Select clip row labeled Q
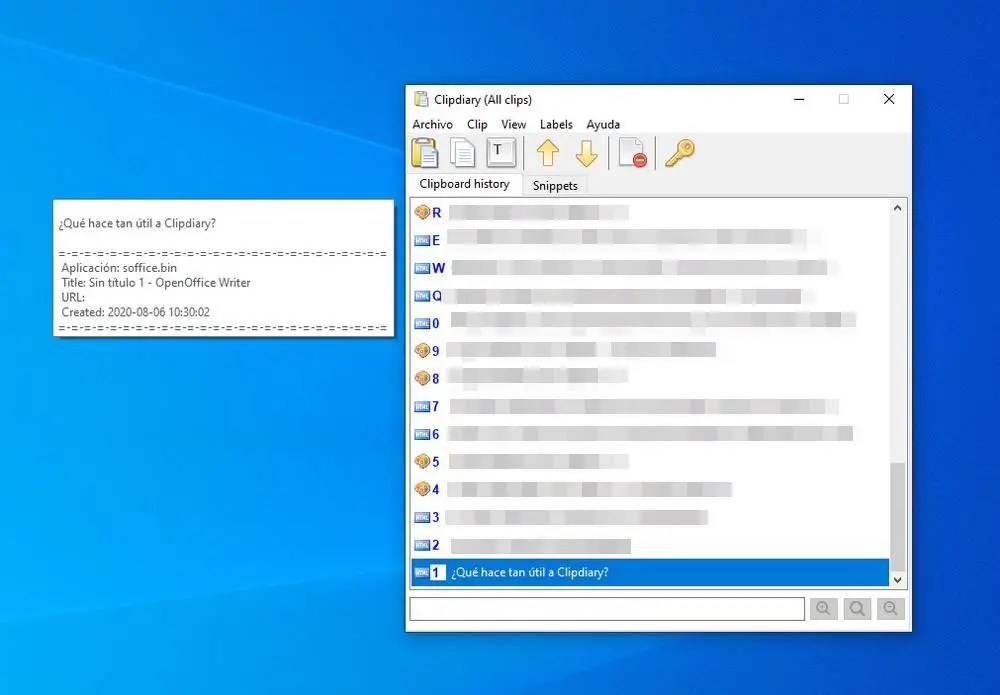This screenshot has height=695, width=1000. click(650, 295)
